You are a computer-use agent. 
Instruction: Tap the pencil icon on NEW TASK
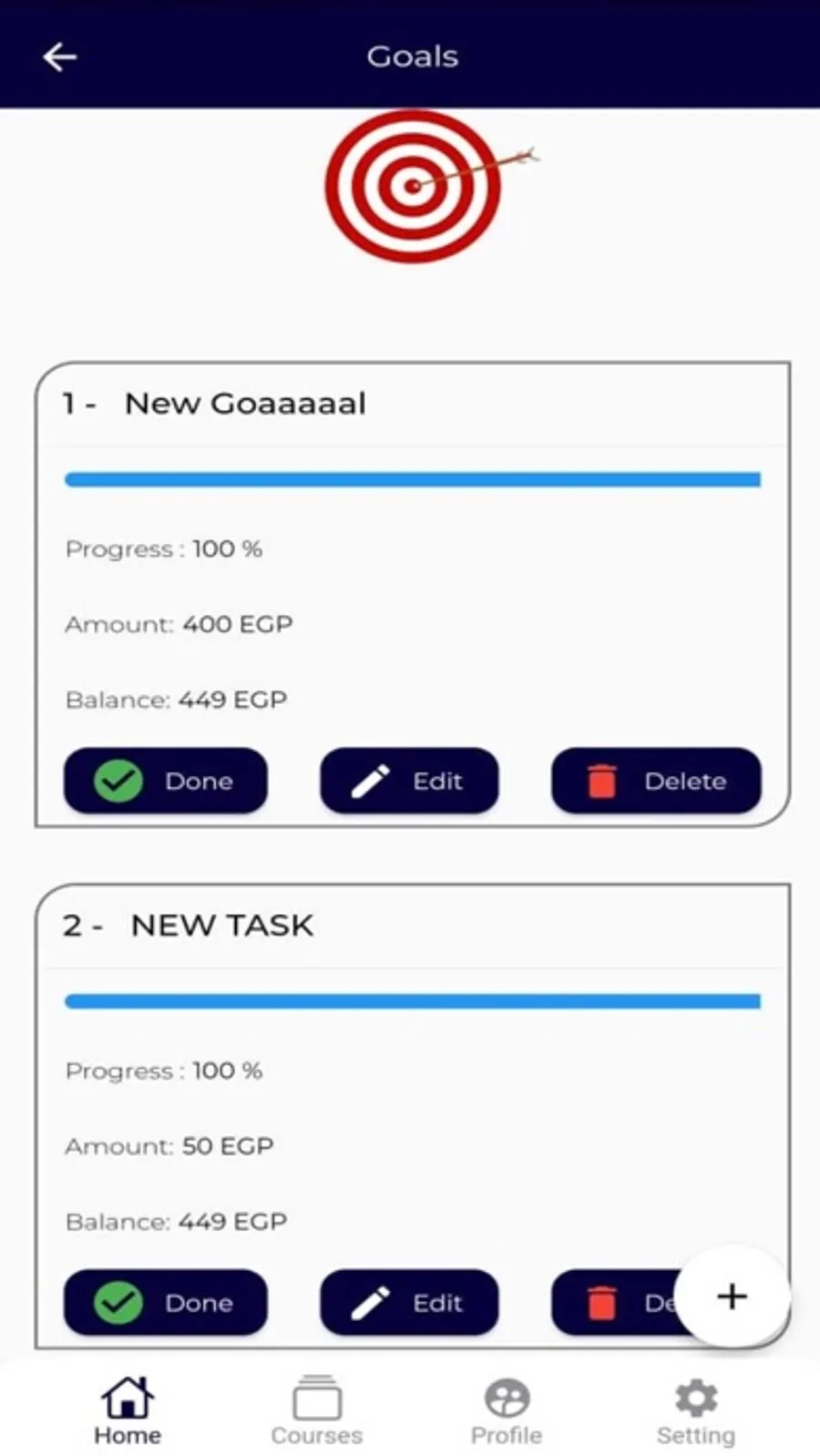pyautogui.click(x=371, y=1303)
